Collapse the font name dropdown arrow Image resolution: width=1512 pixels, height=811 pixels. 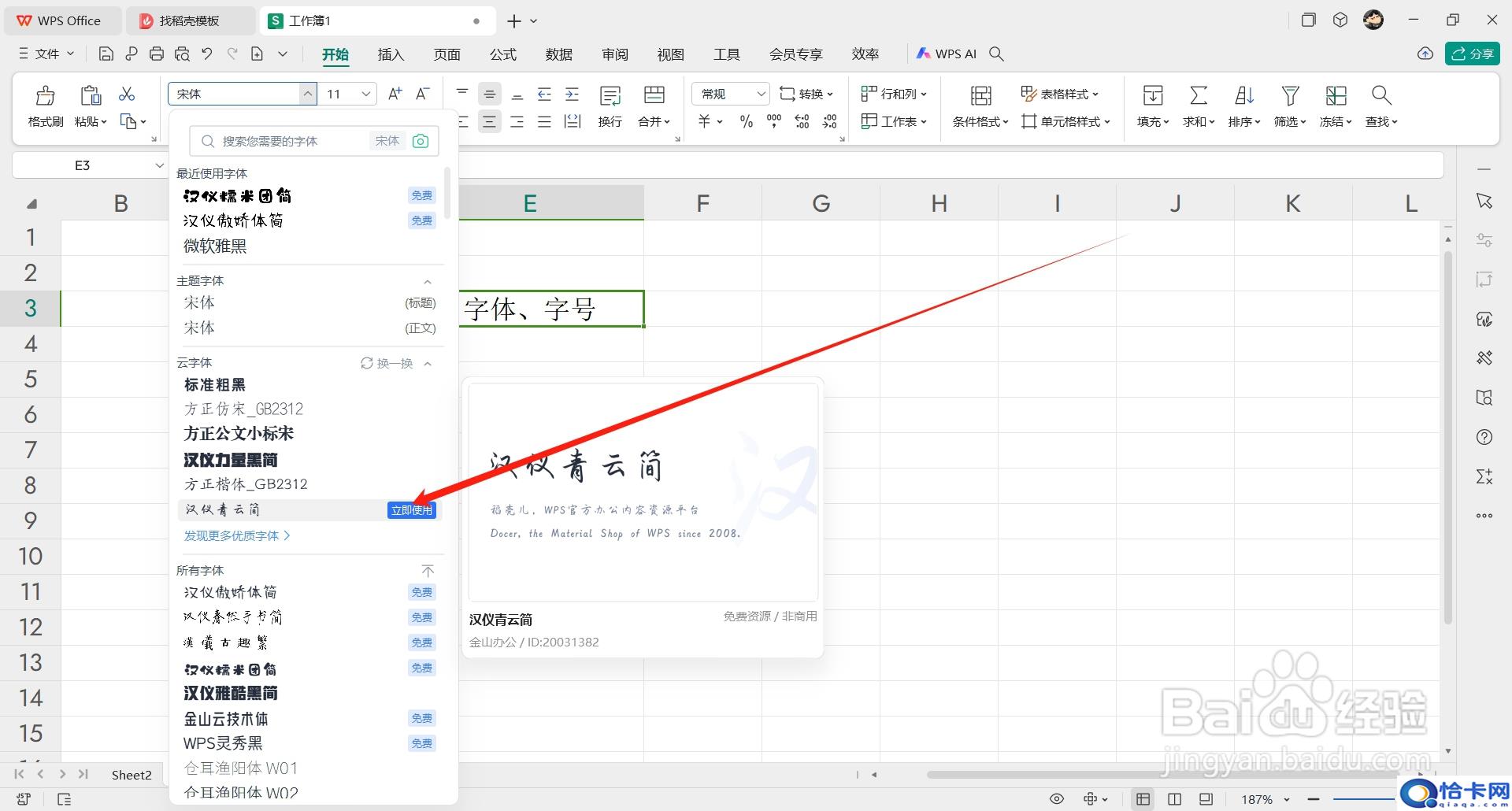click(308, 94)
